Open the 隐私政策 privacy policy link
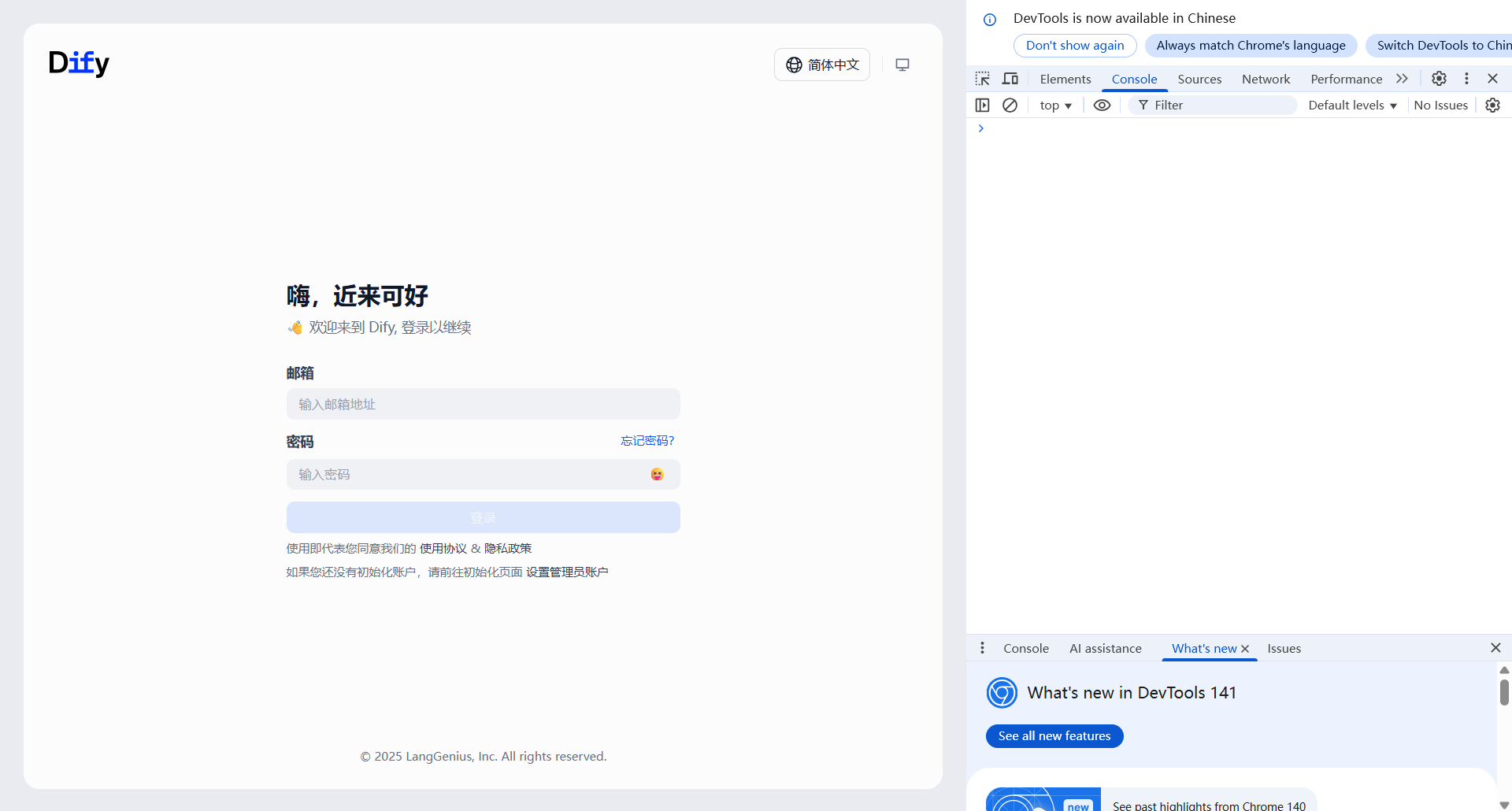The width and height of the screenshot is (1512, 811). 508,548
